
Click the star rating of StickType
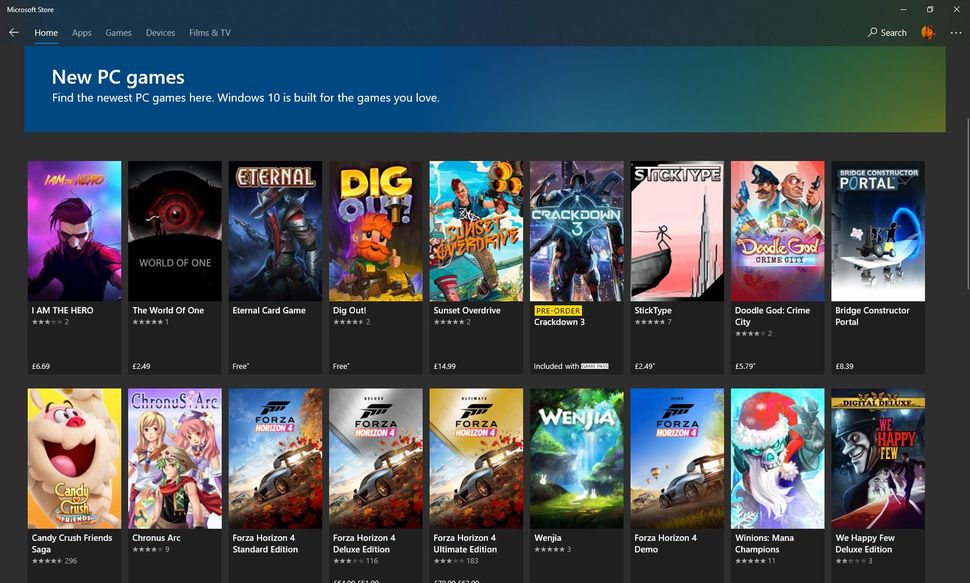coord(650,322)
